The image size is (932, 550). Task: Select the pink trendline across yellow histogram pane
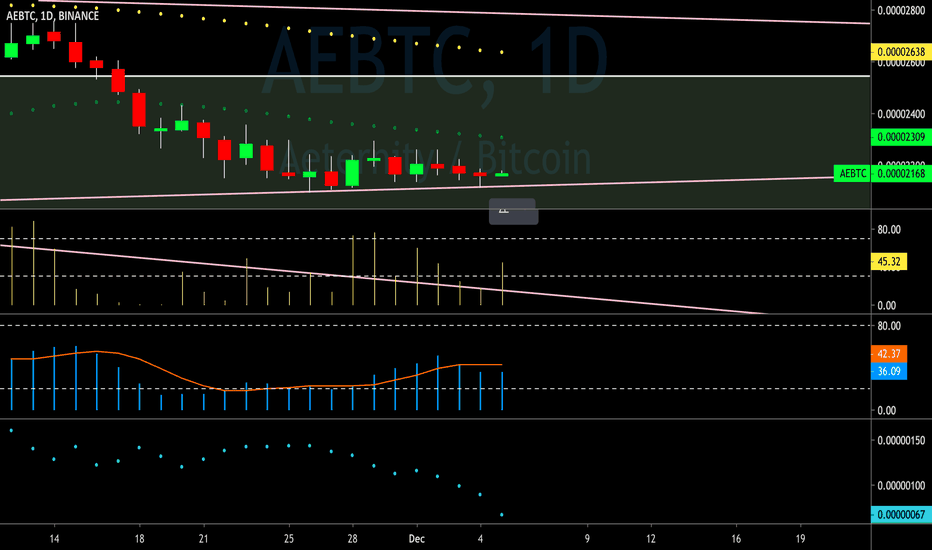point(386,280)
